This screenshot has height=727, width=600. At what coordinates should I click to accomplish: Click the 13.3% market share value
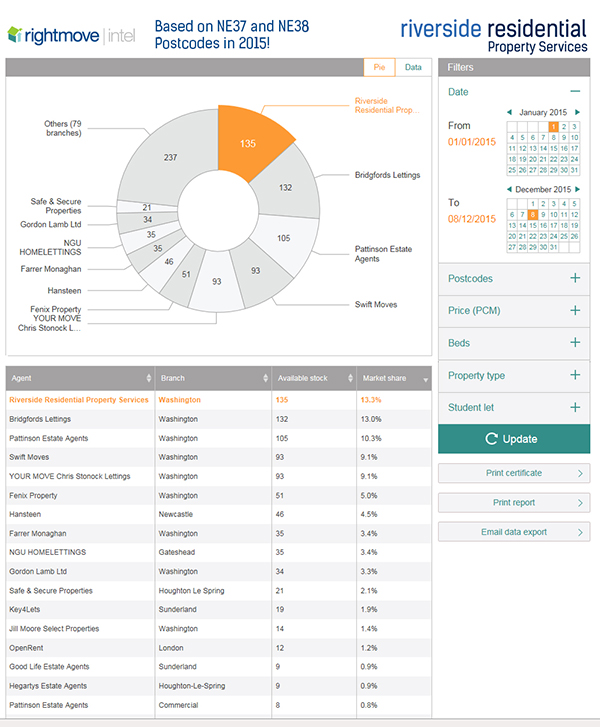pyautogui.click(x=371, y=400)
